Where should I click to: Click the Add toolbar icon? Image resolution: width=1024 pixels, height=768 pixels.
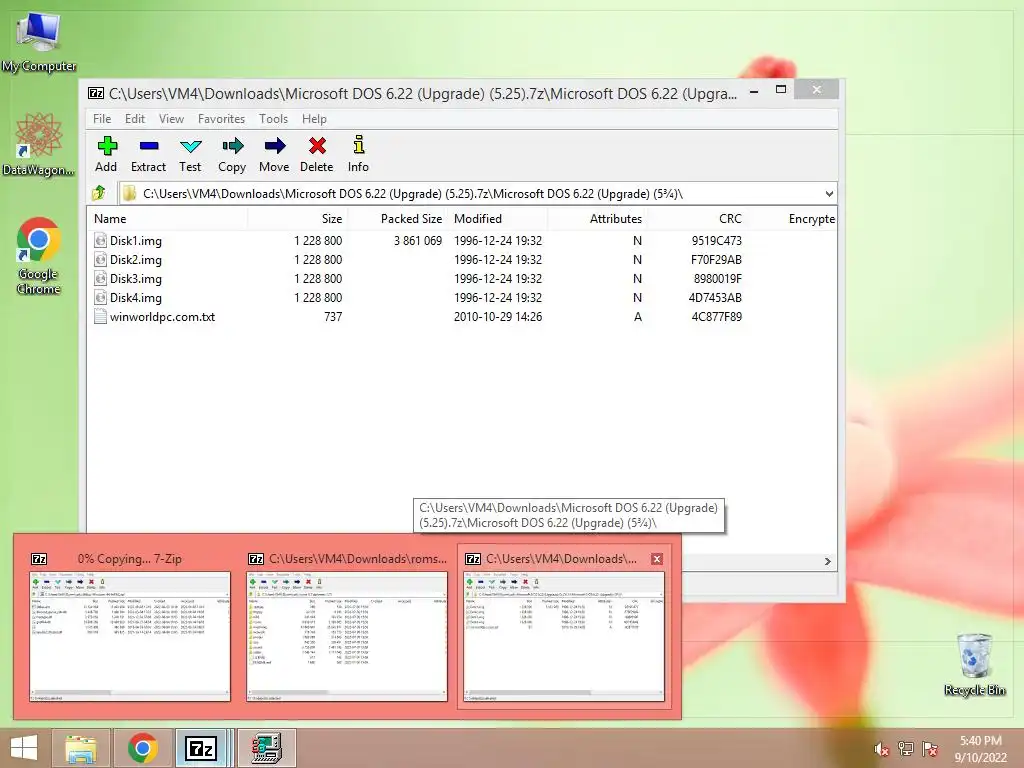106,146
